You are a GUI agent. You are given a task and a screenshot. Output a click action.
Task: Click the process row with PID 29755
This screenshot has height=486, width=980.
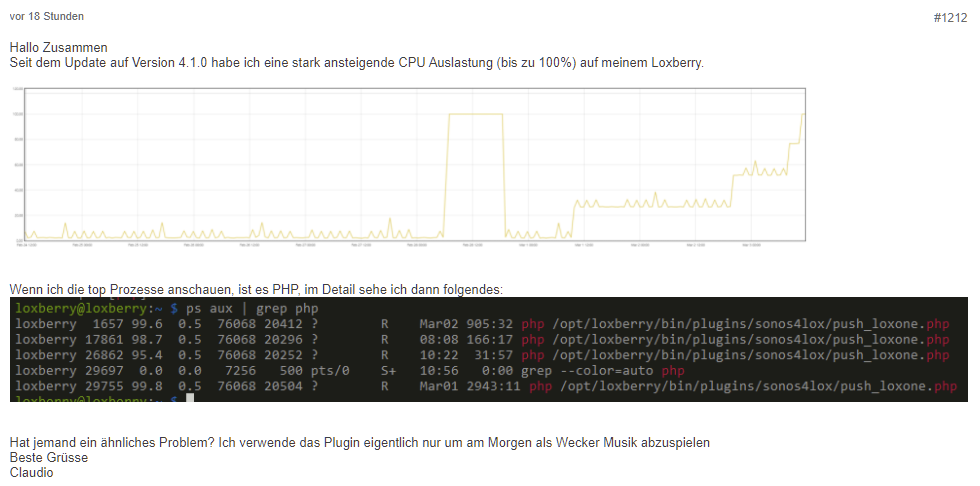[486, 387]
